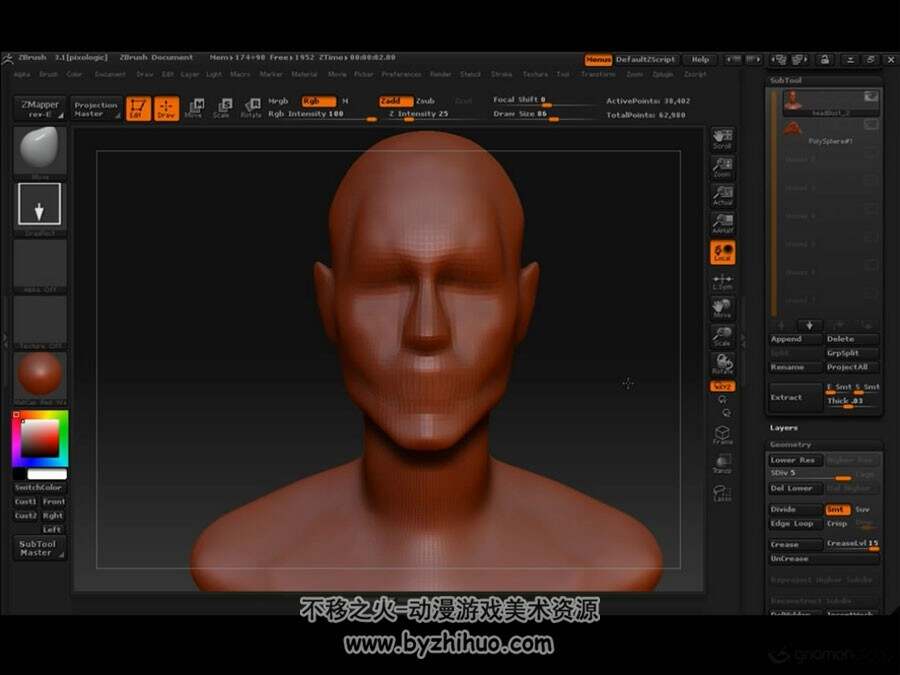Viewport: 900px width, 675px height.
Task: Click the ProjectAll button
Action: (x=852, y=367)
